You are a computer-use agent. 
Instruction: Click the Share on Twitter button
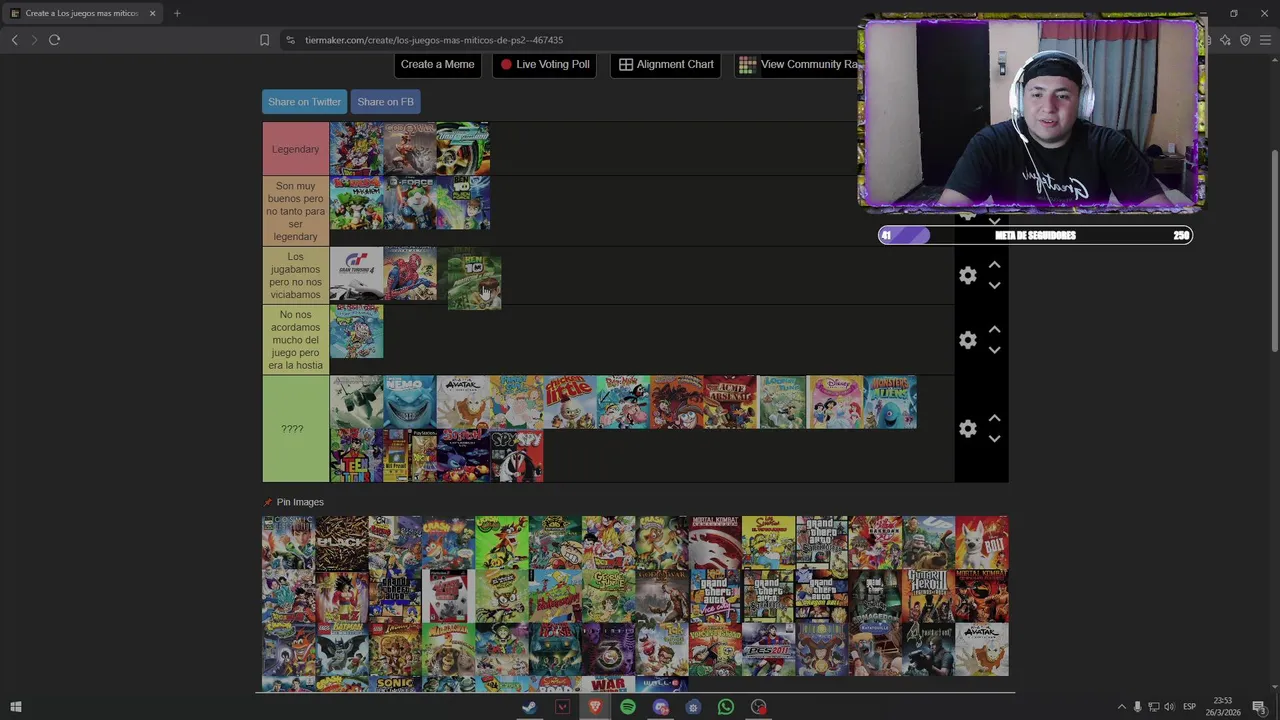[304, 102]
